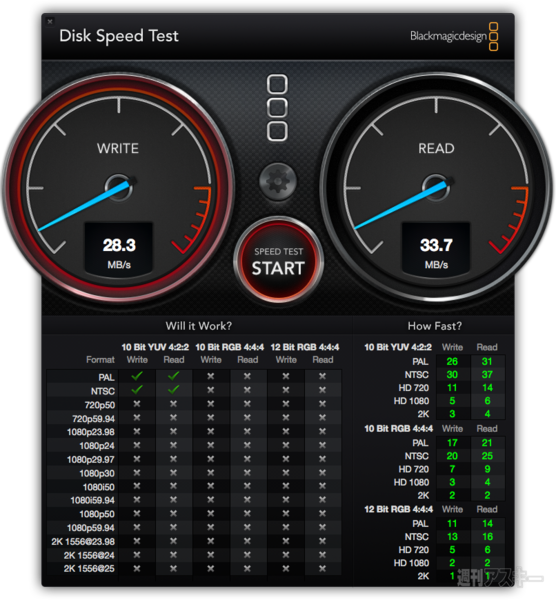Click the top center rounded-square icon

pos(277,84)
